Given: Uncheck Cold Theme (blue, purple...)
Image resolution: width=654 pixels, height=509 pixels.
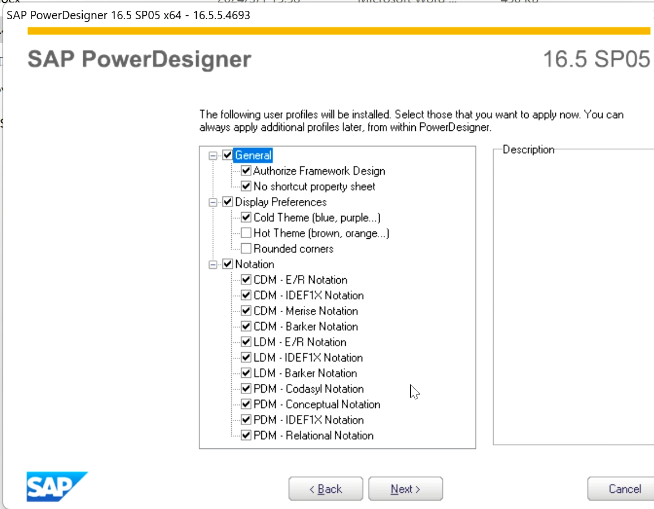Looking at the screenshot, I should (246, 217).
